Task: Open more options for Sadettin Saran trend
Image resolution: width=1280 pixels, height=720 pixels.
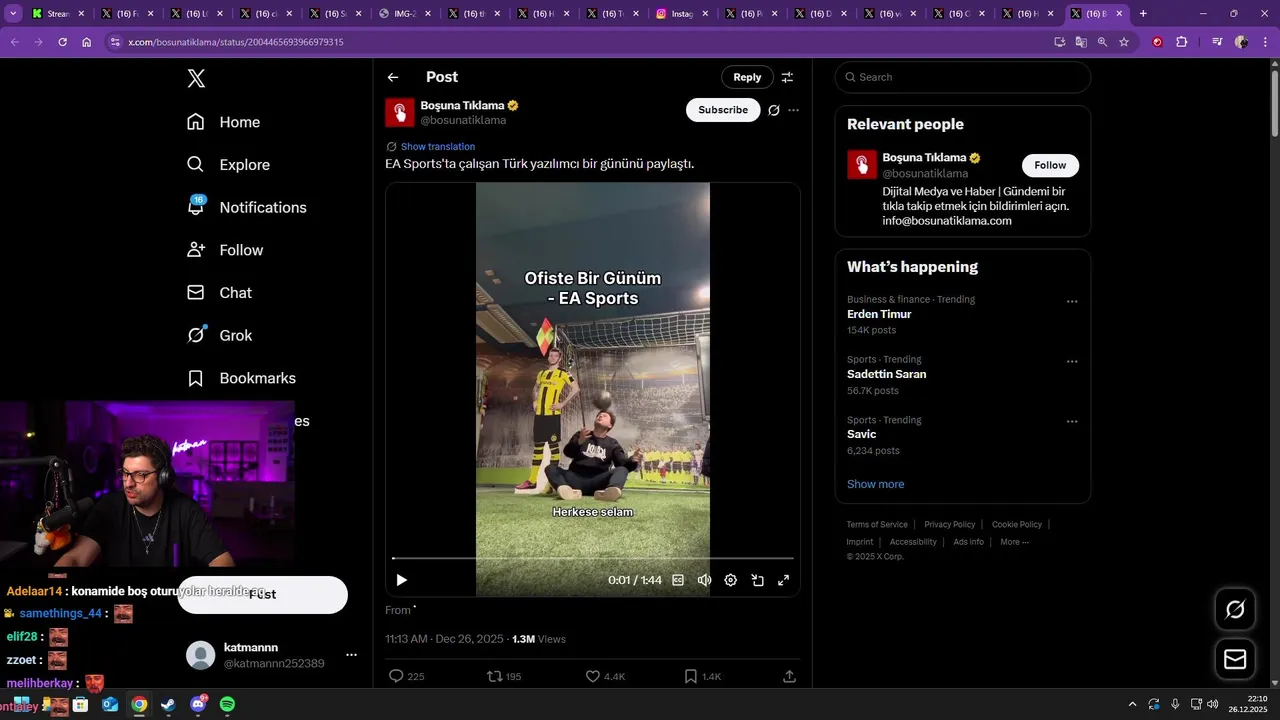Action: [x=1072, y=361]
